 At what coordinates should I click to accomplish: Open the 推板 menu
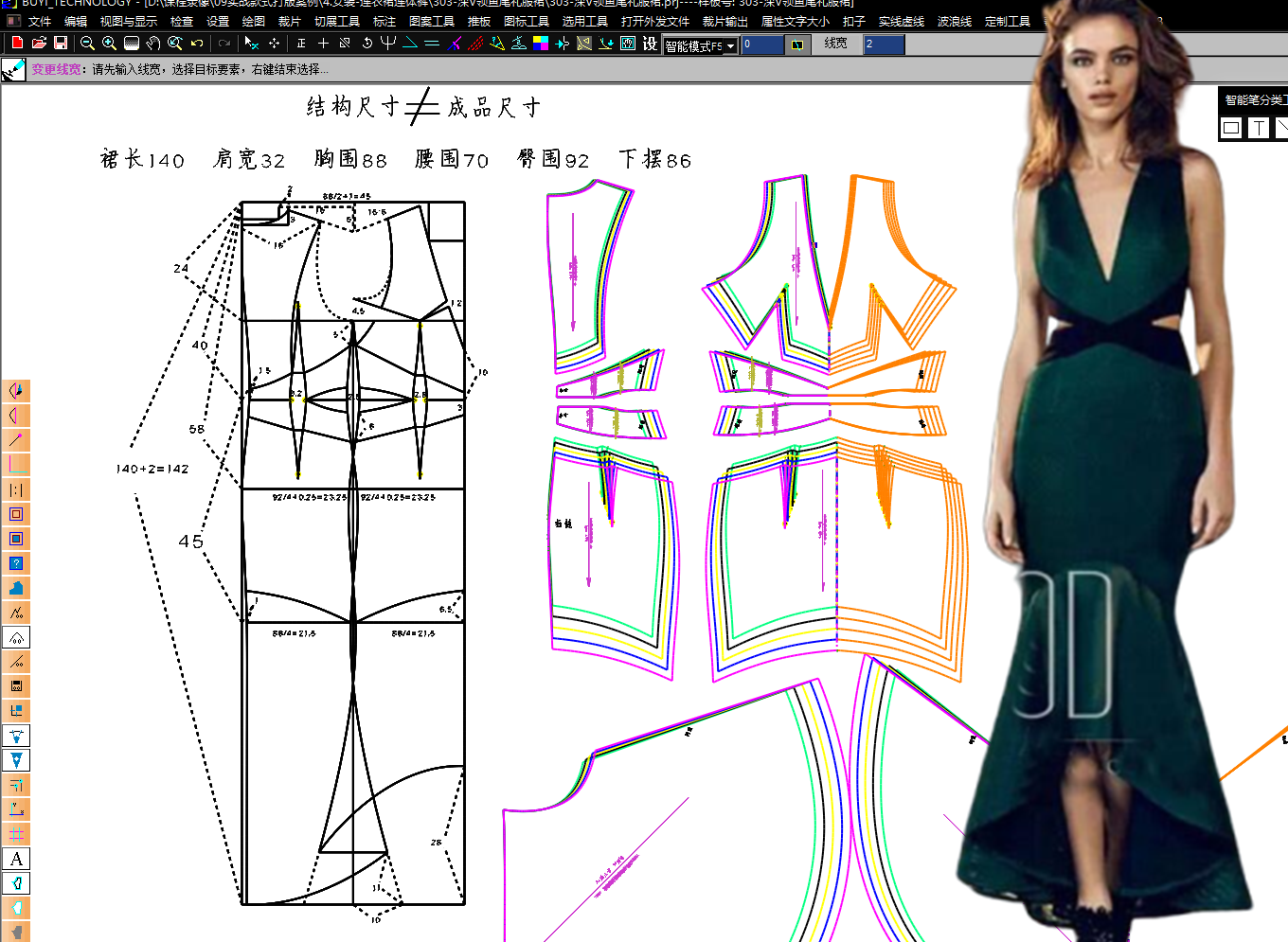(479, 21)
